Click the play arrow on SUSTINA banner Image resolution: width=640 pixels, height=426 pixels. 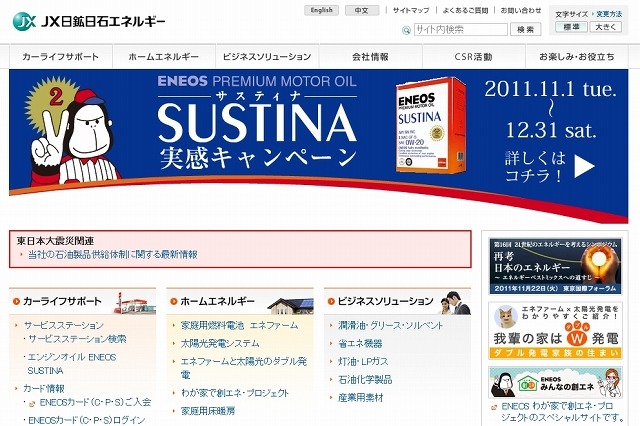pyautogui.click(x=584, y=166)
